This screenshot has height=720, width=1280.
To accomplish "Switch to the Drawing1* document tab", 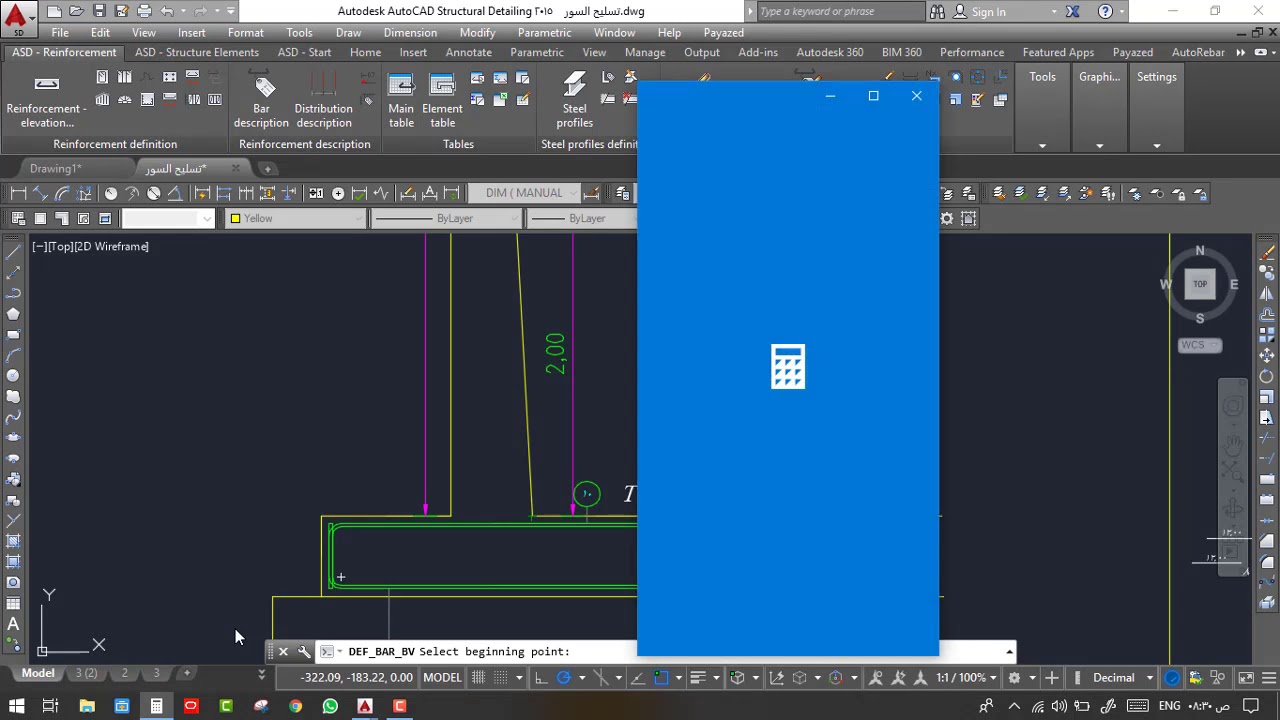I will [56, 169].
